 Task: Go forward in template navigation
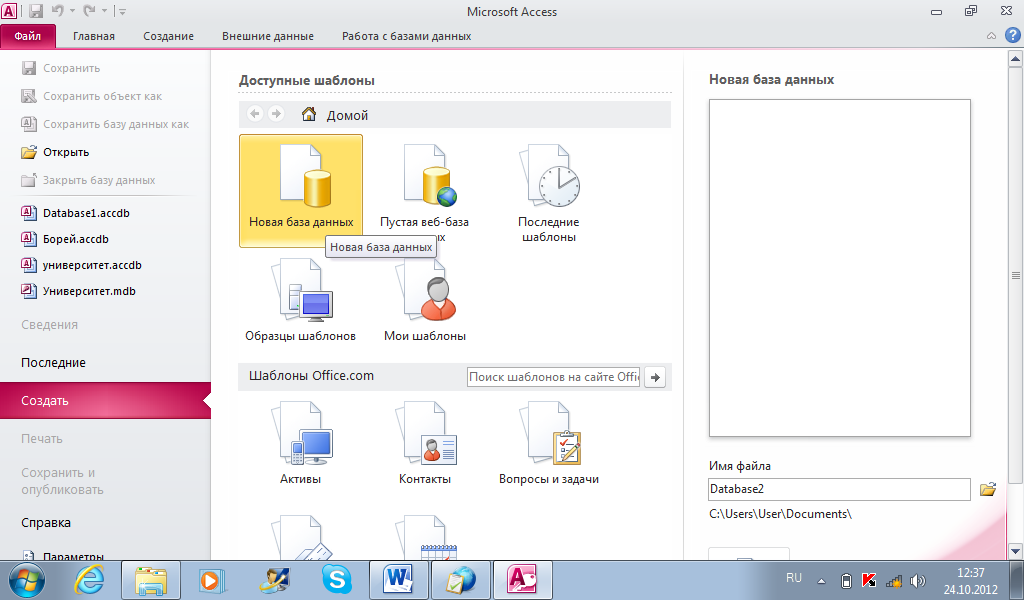276,114
